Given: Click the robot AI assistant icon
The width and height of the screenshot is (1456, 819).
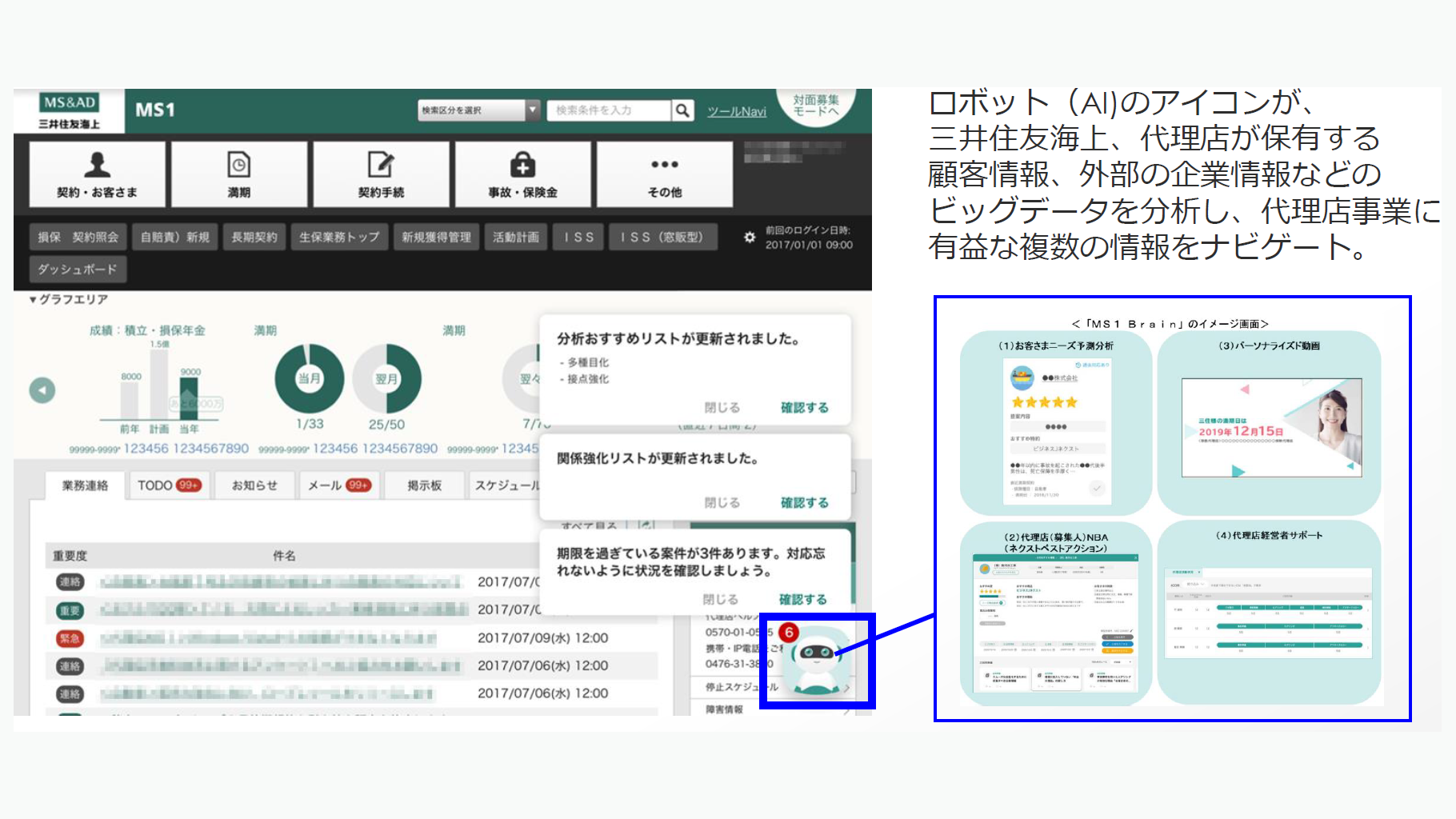Looking at the screenshot, I should [816, 661].
